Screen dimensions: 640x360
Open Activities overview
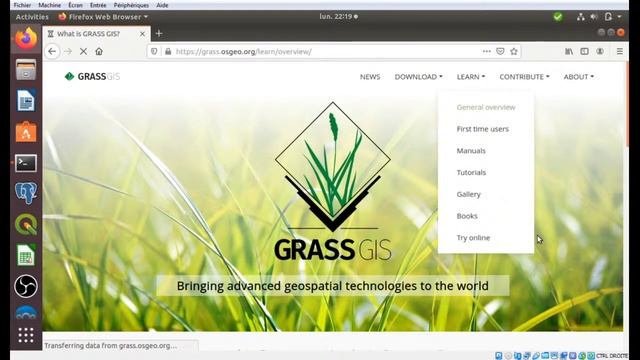click(32, 17)
